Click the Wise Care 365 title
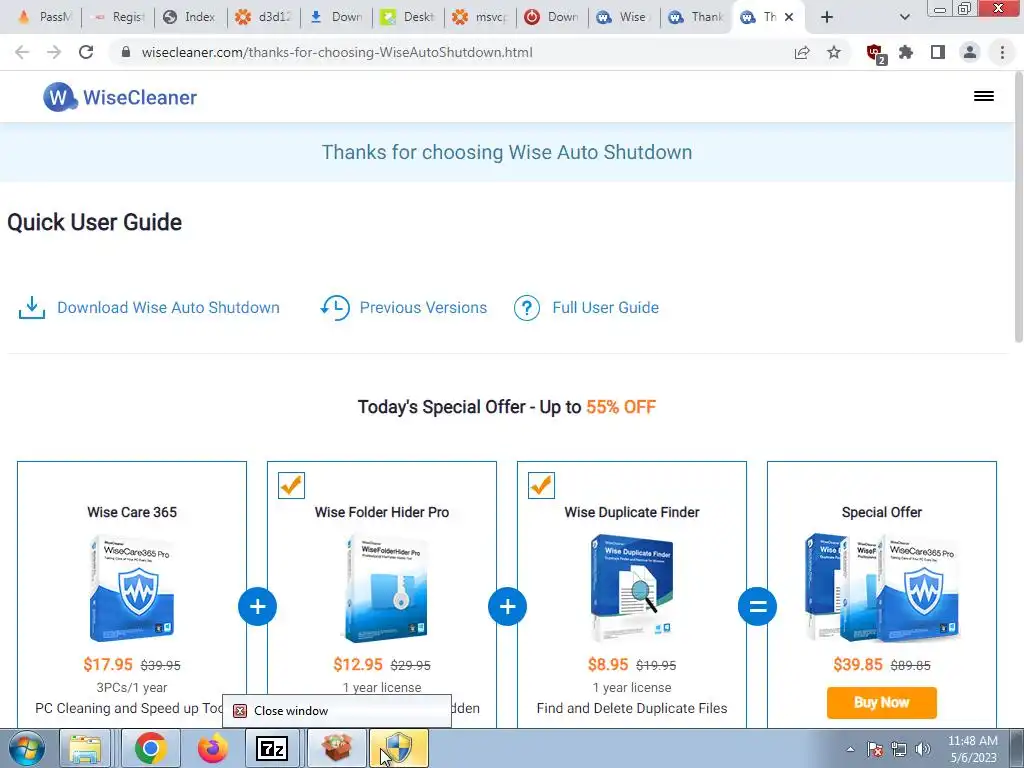 (x=132, y=512)
